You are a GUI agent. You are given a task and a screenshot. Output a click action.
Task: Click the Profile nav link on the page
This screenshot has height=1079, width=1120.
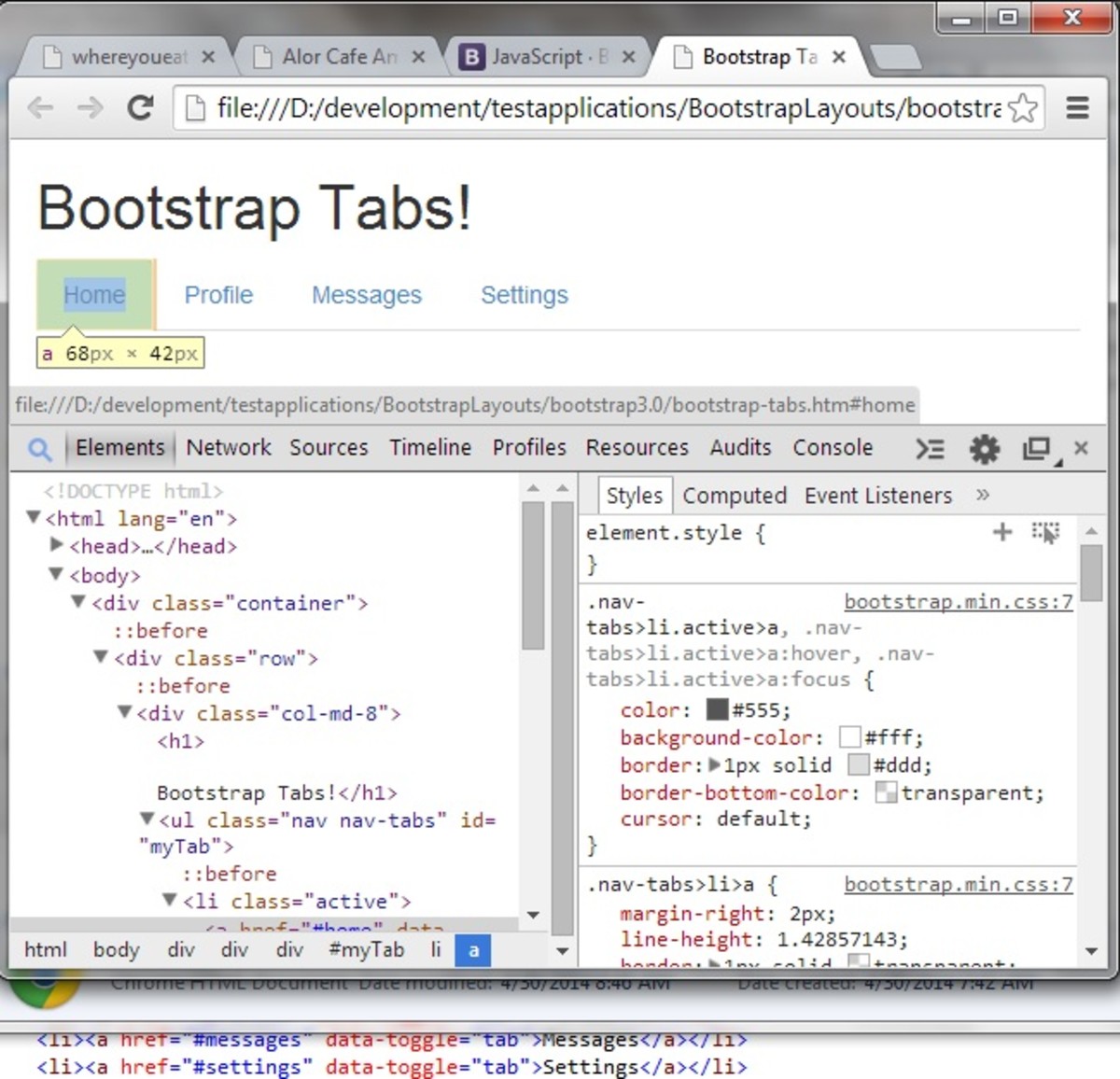click(218, 294)
